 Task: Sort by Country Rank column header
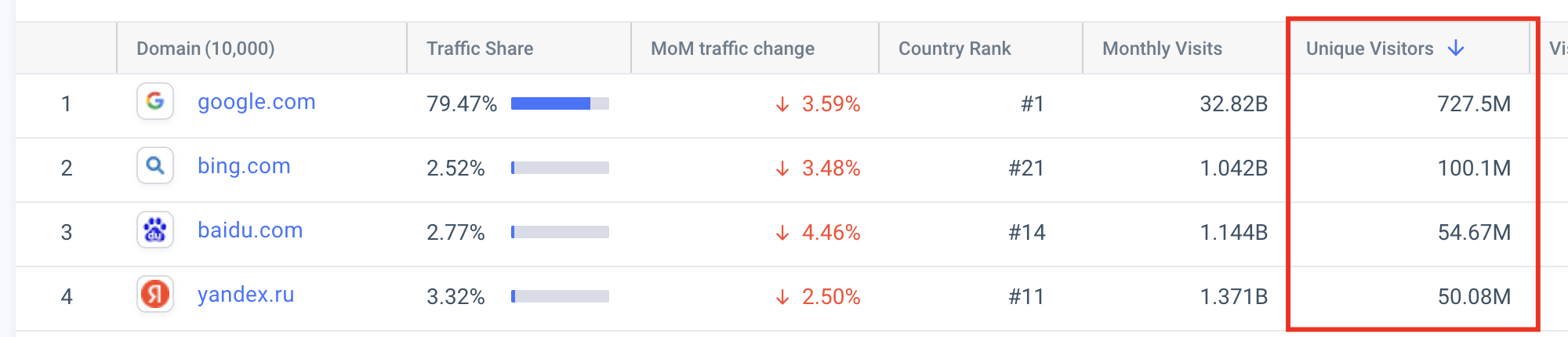(955, 49)
